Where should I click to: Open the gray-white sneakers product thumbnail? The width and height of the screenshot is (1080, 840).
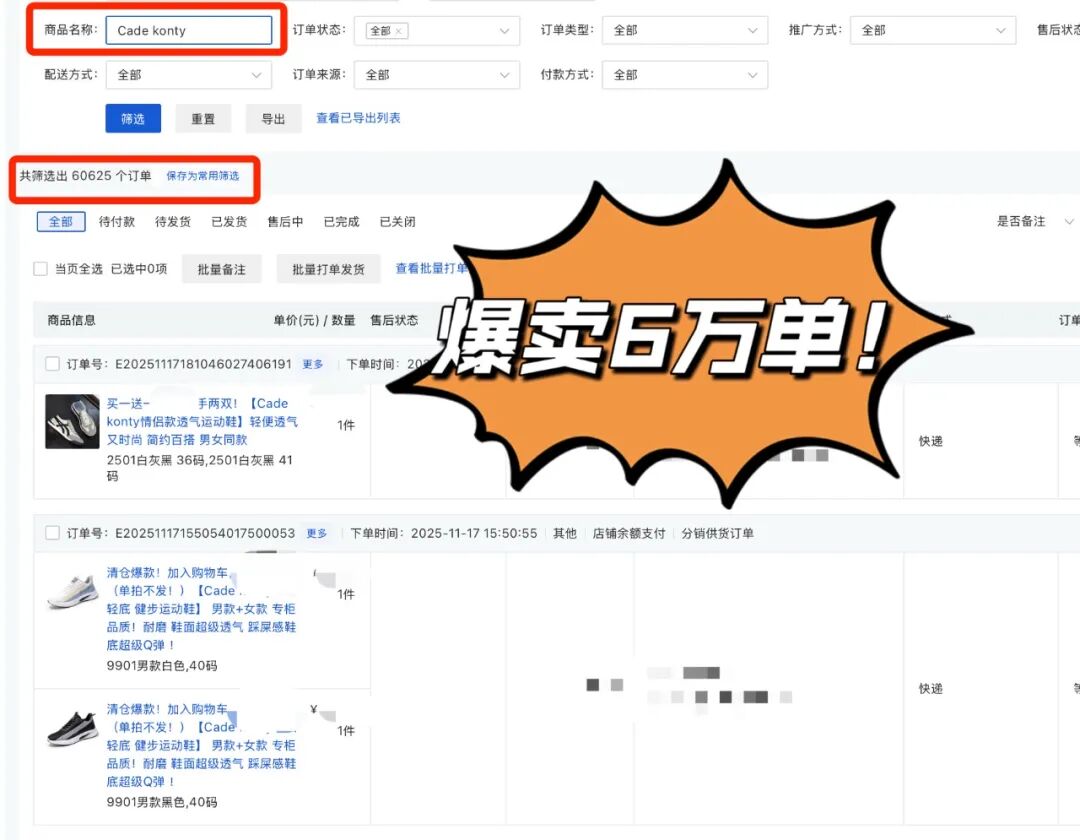pos(72,421)
